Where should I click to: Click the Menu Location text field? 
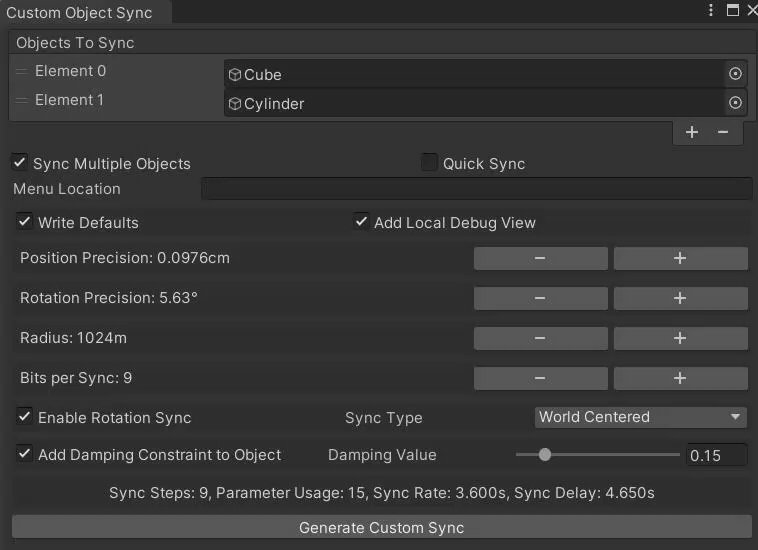(x=477, y=188)
